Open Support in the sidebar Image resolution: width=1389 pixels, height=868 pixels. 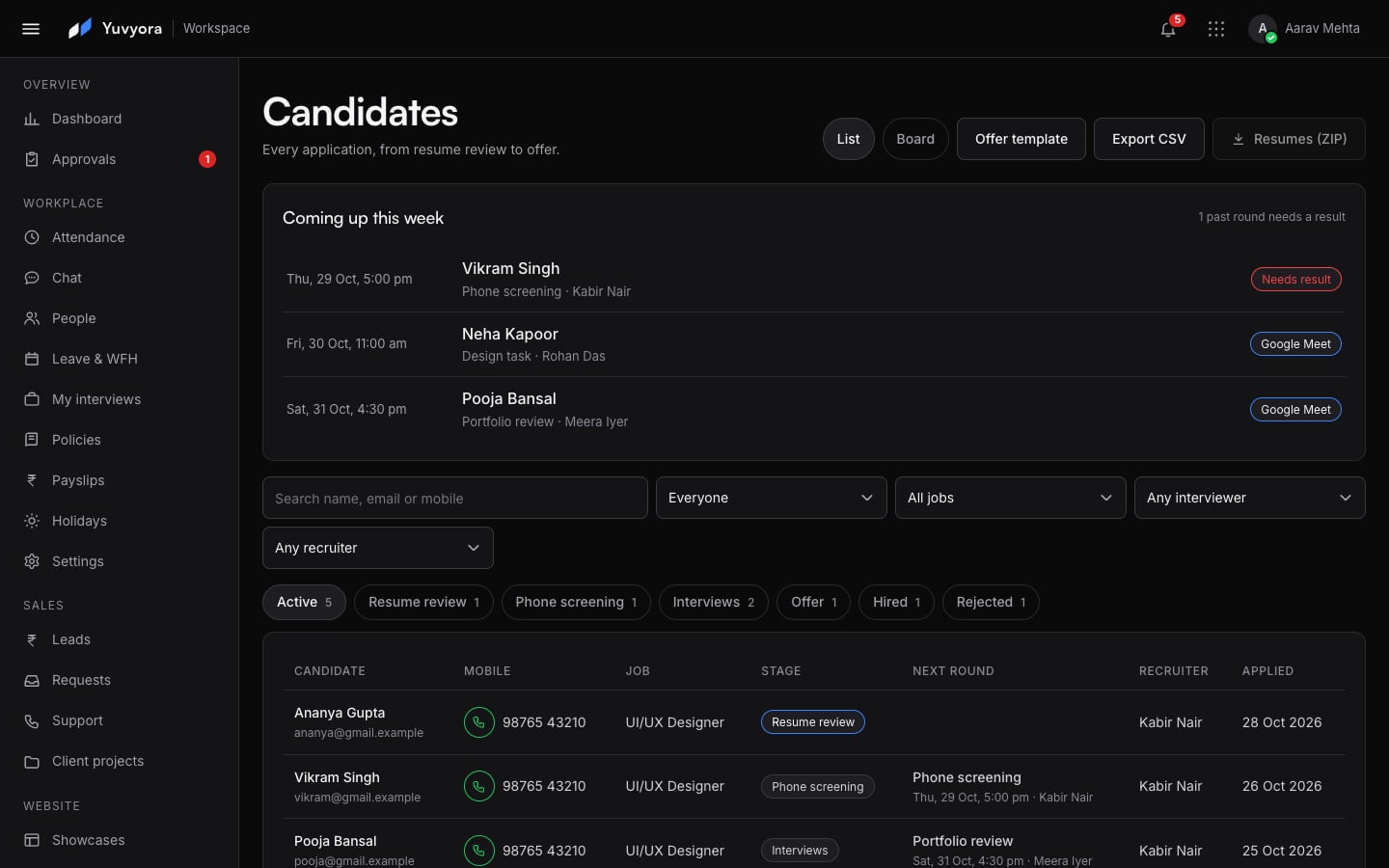pos(120,720)
